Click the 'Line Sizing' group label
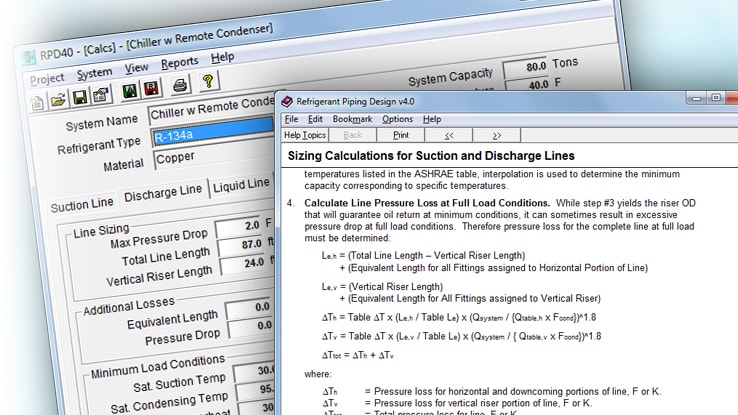 tap(101, 231)
